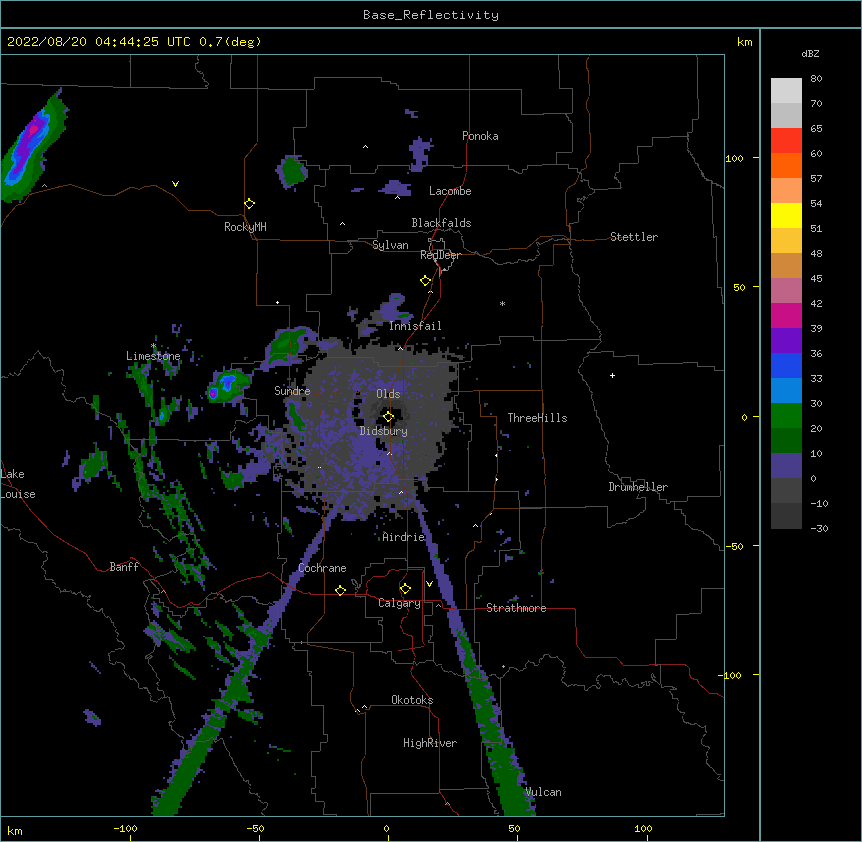862x842 pixels.
Task: Click the Banff town label
Action: [x=124, y=567]
